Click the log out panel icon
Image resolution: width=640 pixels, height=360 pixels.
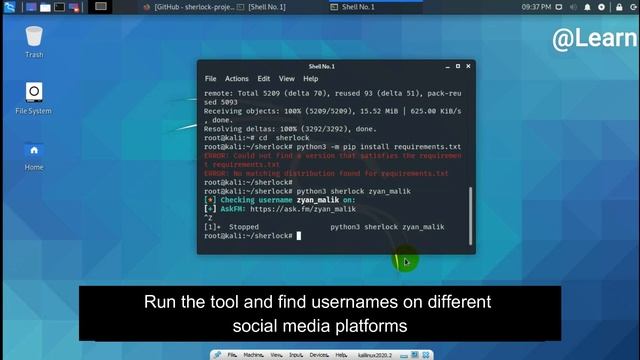click(633, 7)
